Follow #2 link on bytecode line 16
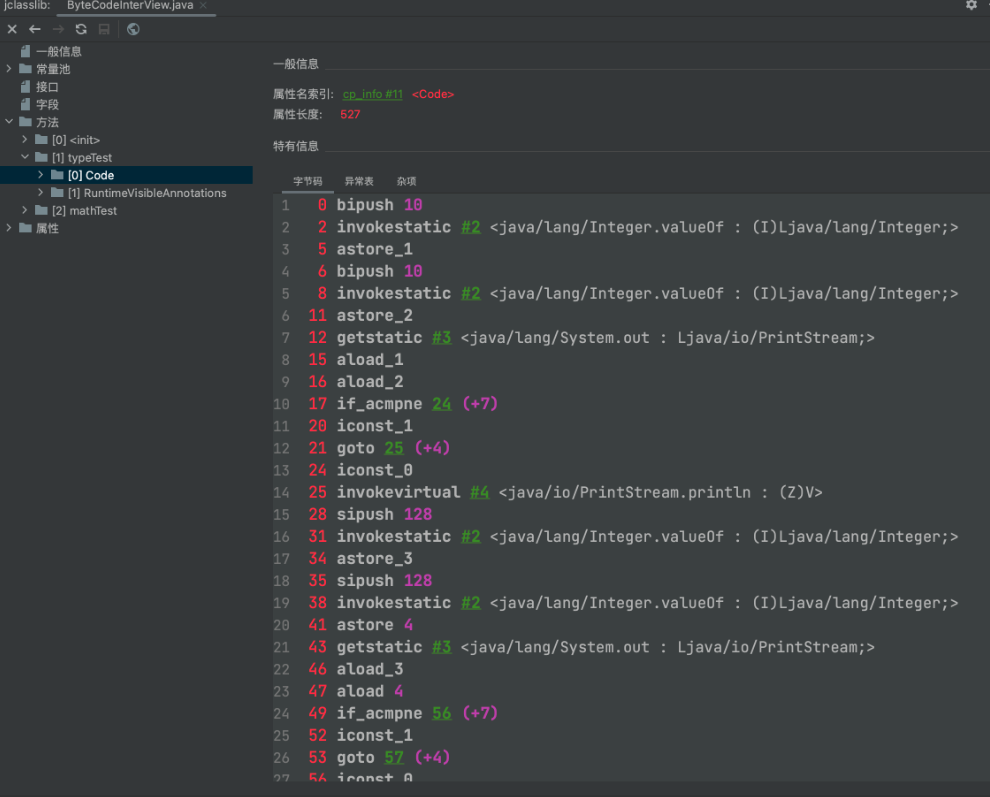 (x=470, y=536)
